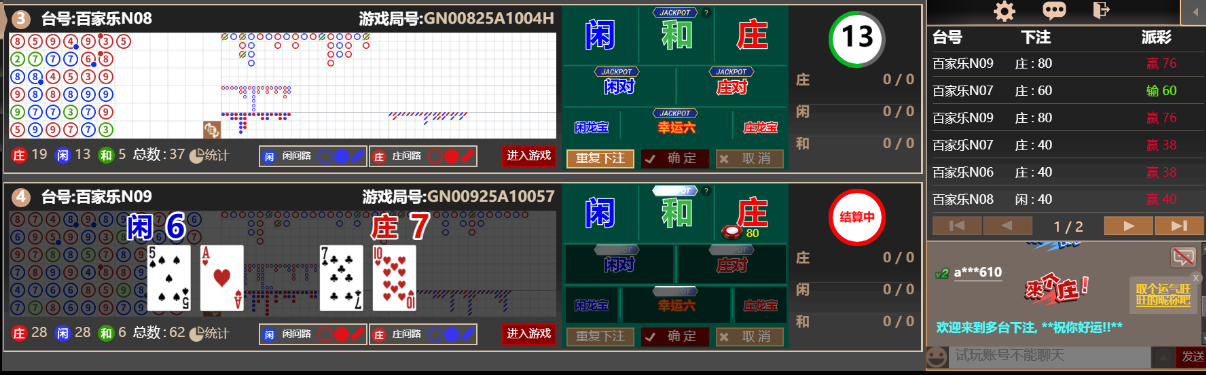This screenshot has height=375, width=1206.
Task: Toggle 闲问路 prediction for table N09
Action: (313, 334)
